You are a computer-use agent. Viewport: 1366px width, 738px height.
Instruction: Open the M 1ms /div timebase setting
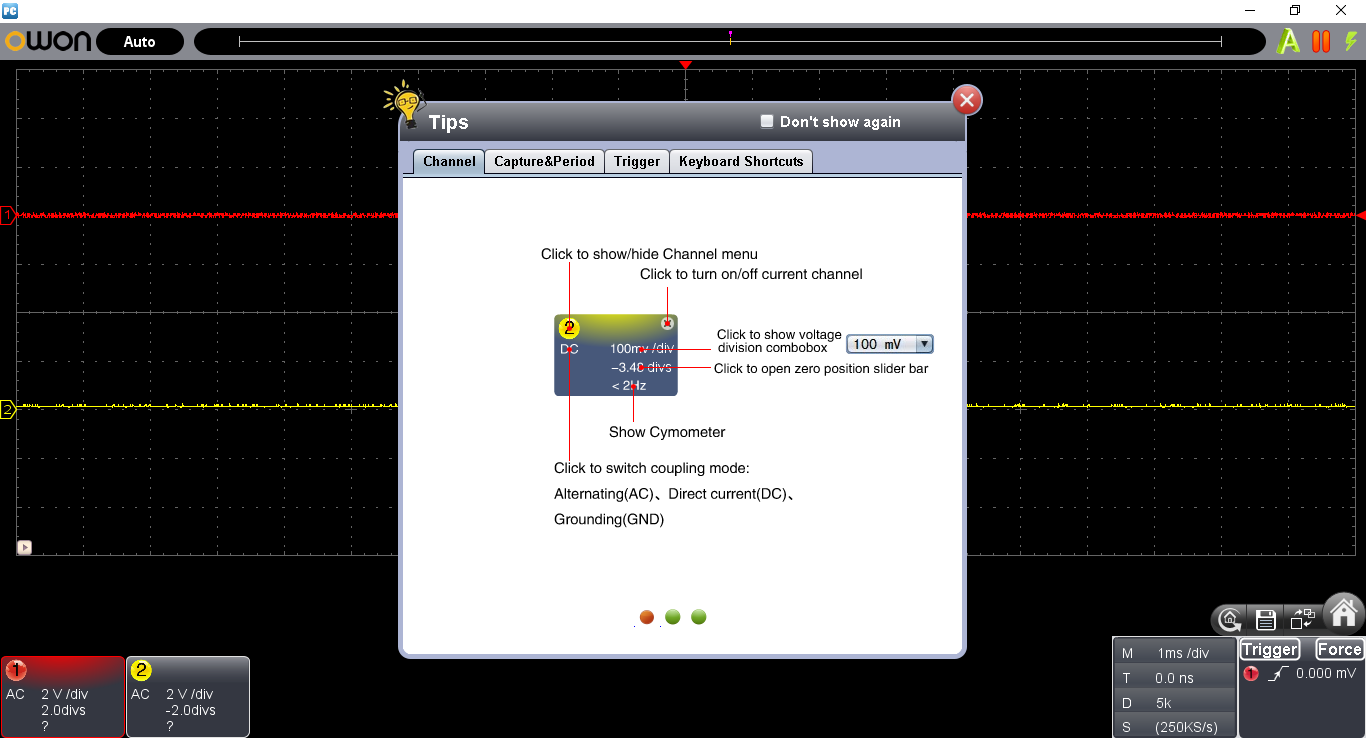(1174, 653)
